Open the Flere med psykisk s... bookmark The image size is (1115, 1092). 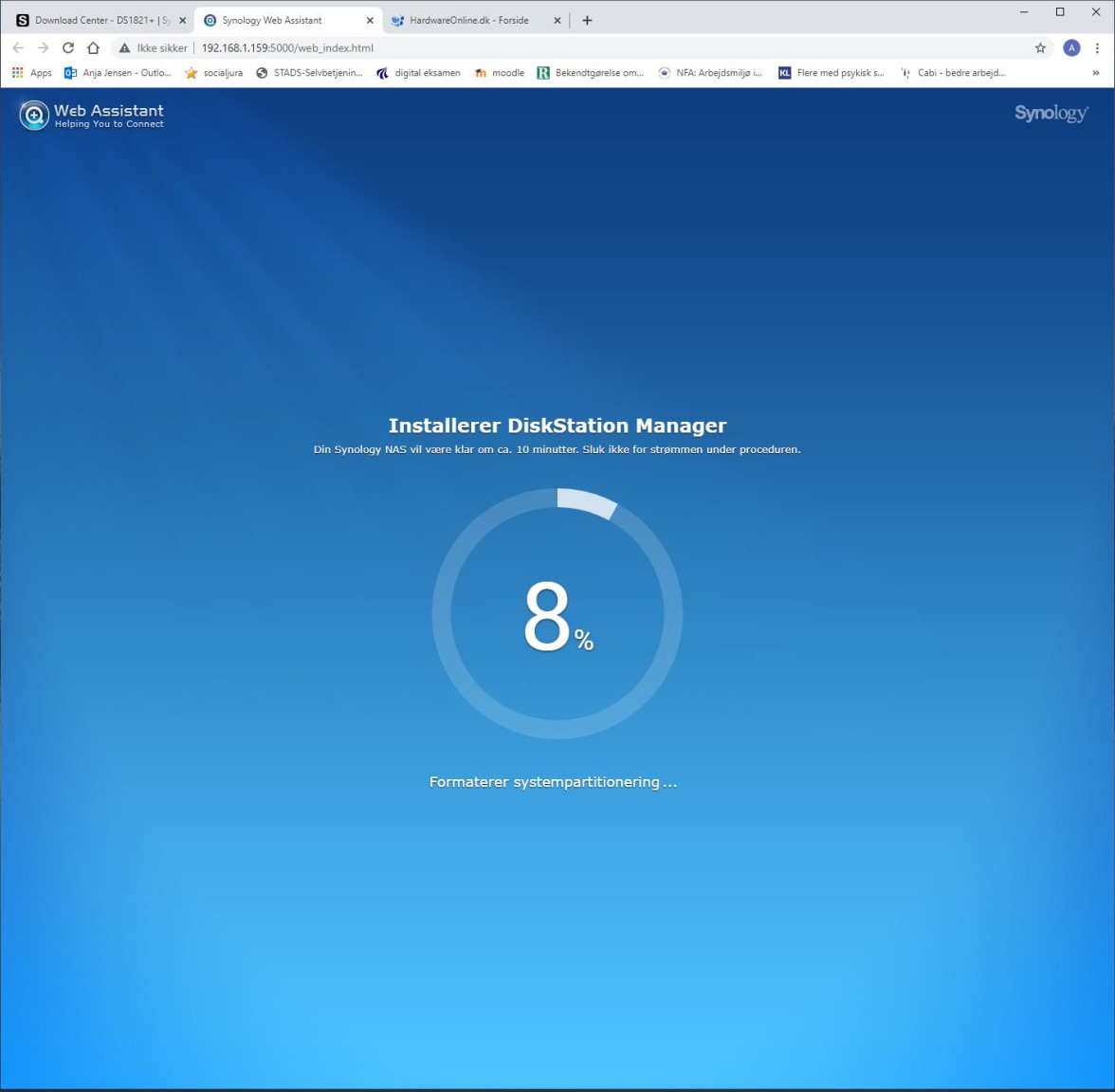(832, 72)
